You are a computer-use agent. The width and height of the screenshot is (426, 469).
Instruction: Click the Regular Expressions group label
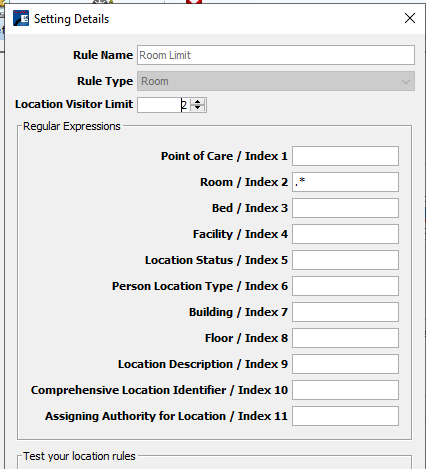point(72,126)
